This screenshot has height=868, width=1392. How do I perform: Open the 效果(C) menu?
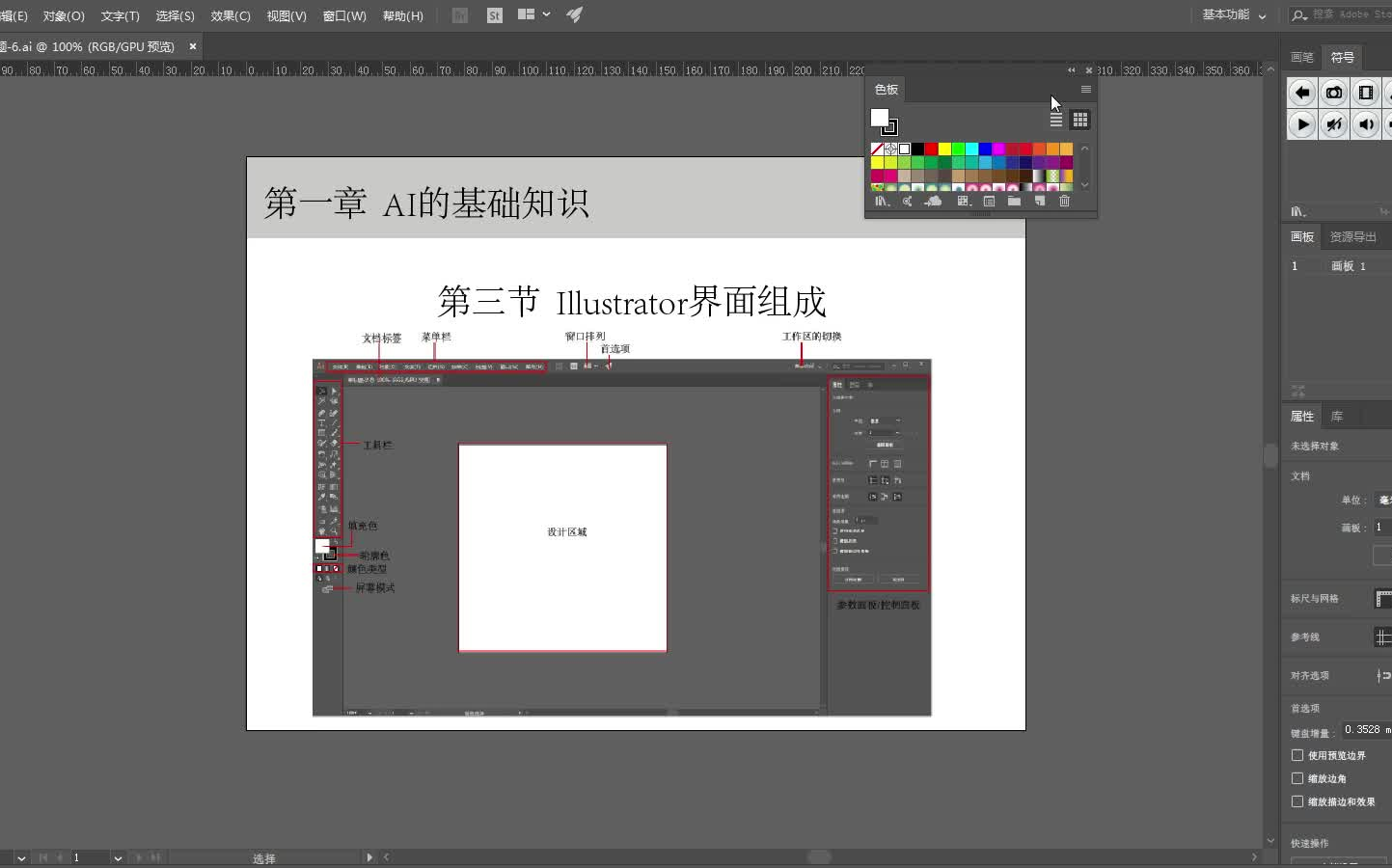[x=231, y=15]
